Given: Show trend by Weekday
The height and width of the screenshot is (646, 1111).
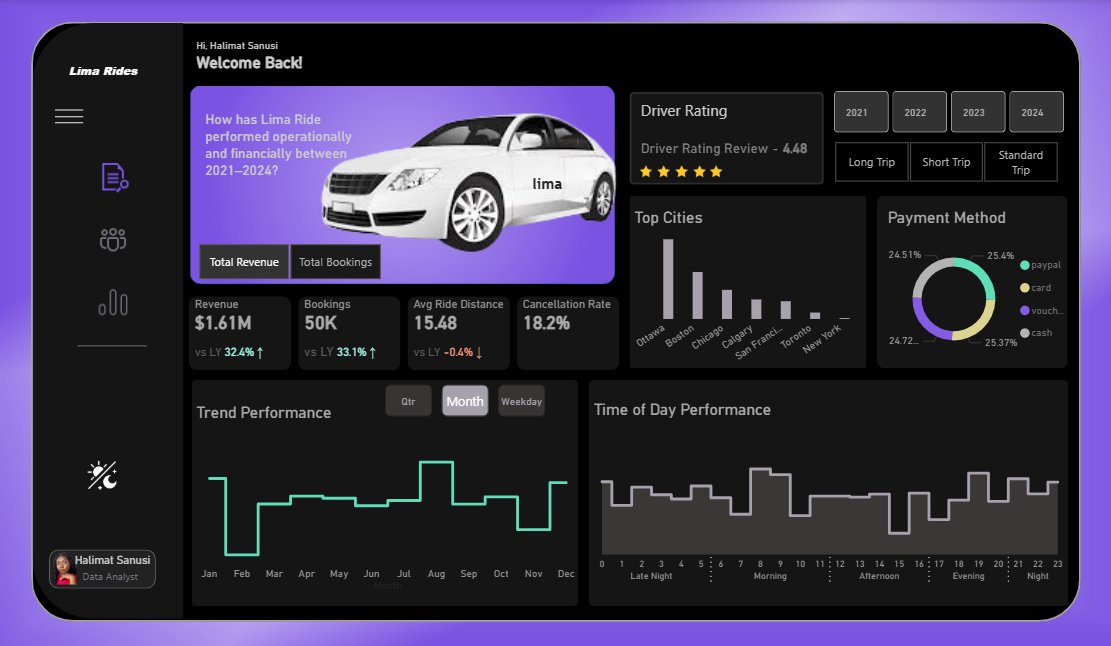Looking at the screenshot, I should coord(521,402).
